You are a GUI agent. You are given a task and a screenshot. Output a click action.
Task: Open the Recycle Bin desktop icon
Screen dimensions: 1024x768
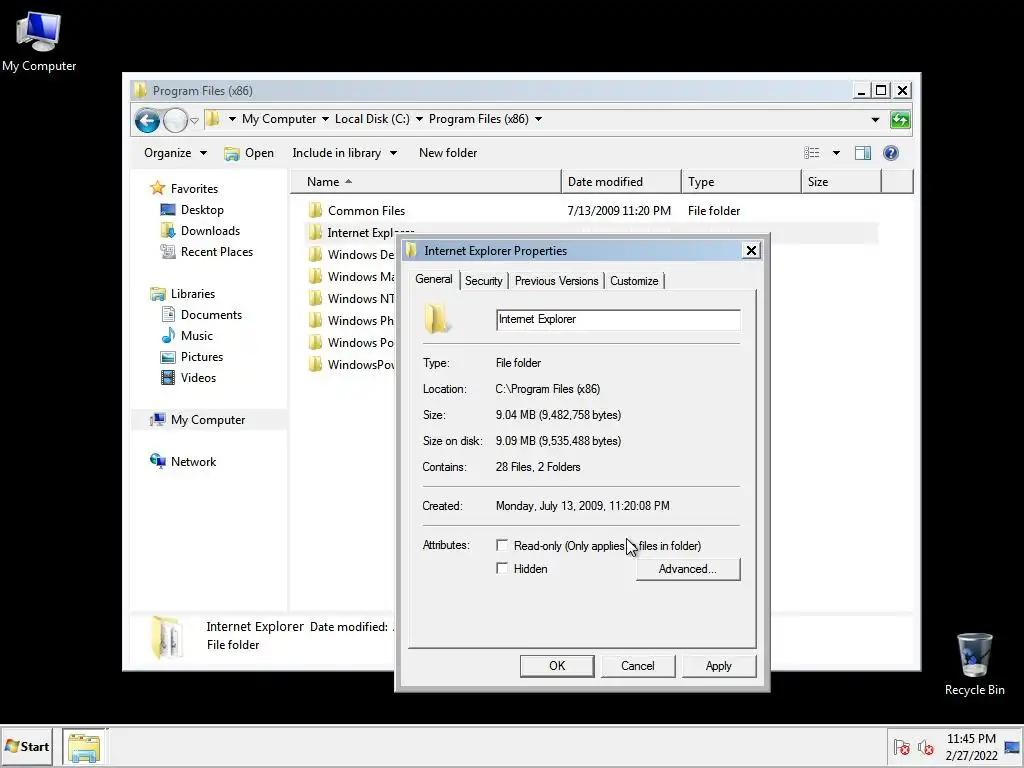tap(974, 664)
